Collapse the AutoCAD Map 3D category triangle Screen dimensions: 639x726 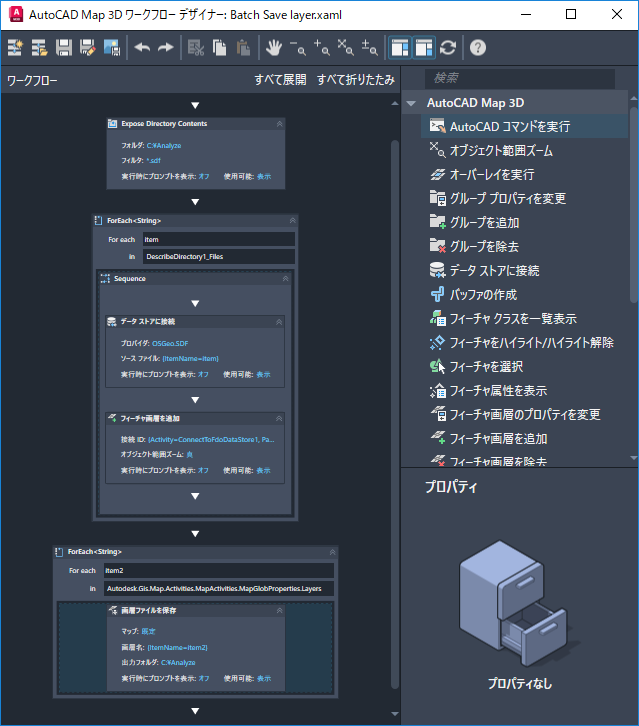[411, 103]
